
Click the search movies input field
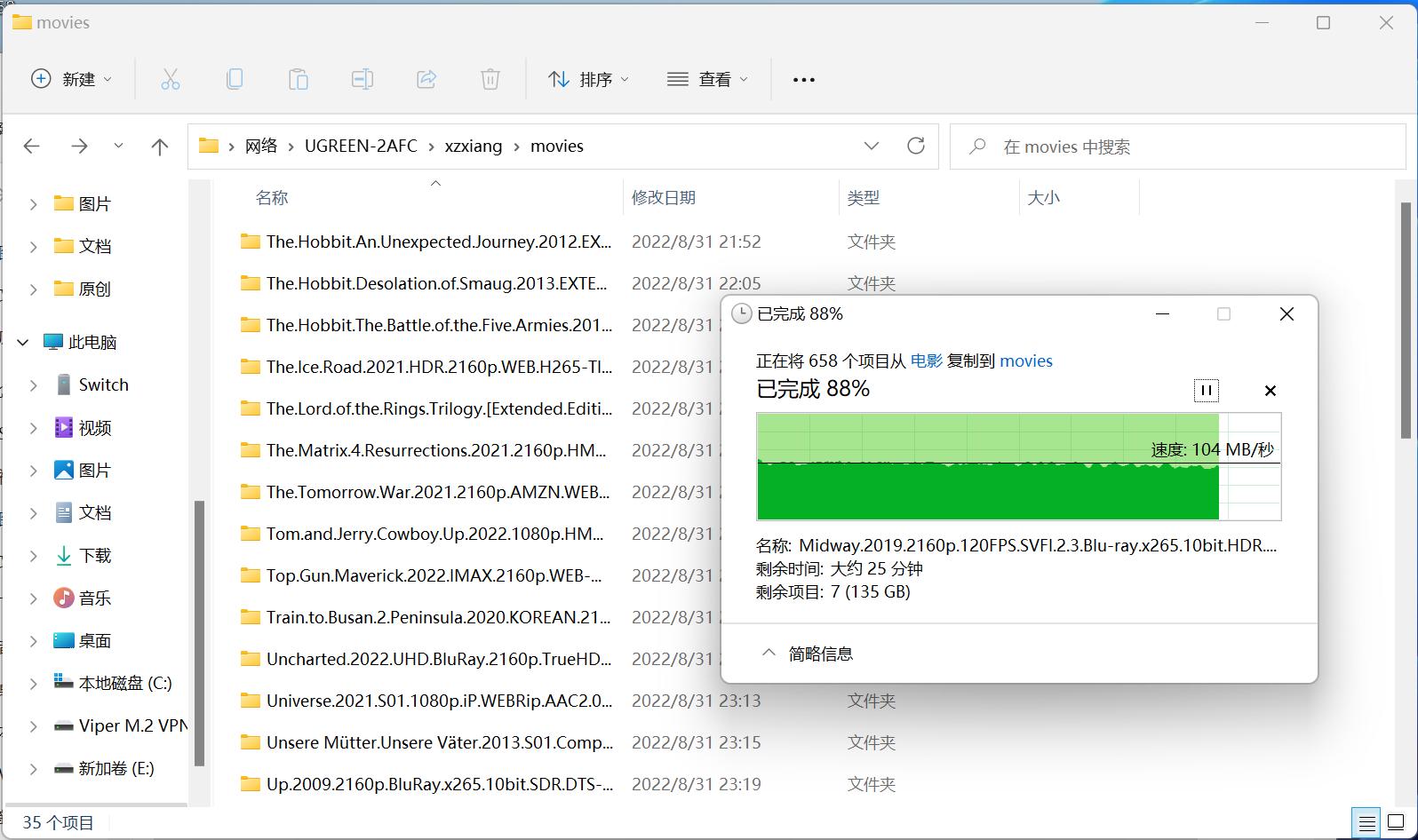pos(1178,147)
